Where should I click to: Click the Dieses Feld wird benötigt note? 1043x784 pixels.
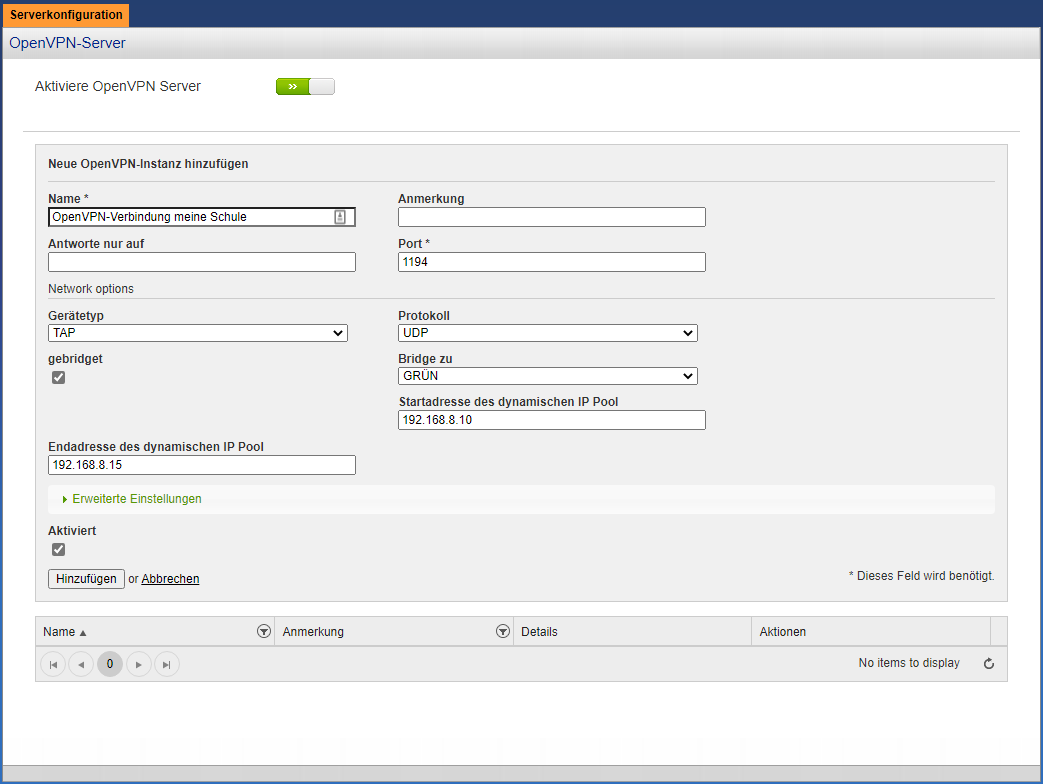point(921,576)
